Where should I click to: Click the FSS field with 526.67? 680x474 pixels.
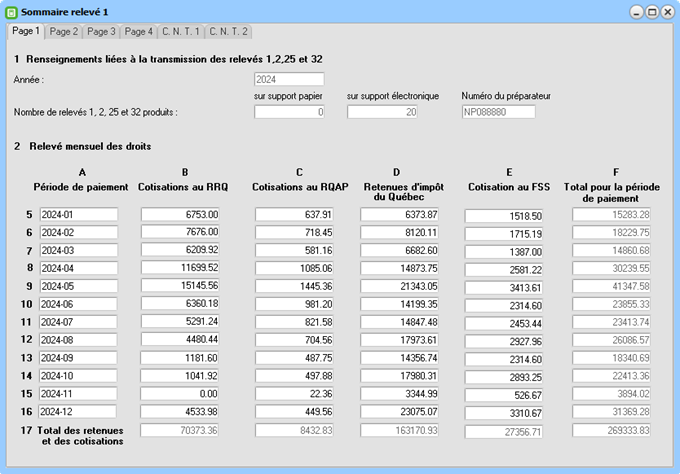(503, 396)
